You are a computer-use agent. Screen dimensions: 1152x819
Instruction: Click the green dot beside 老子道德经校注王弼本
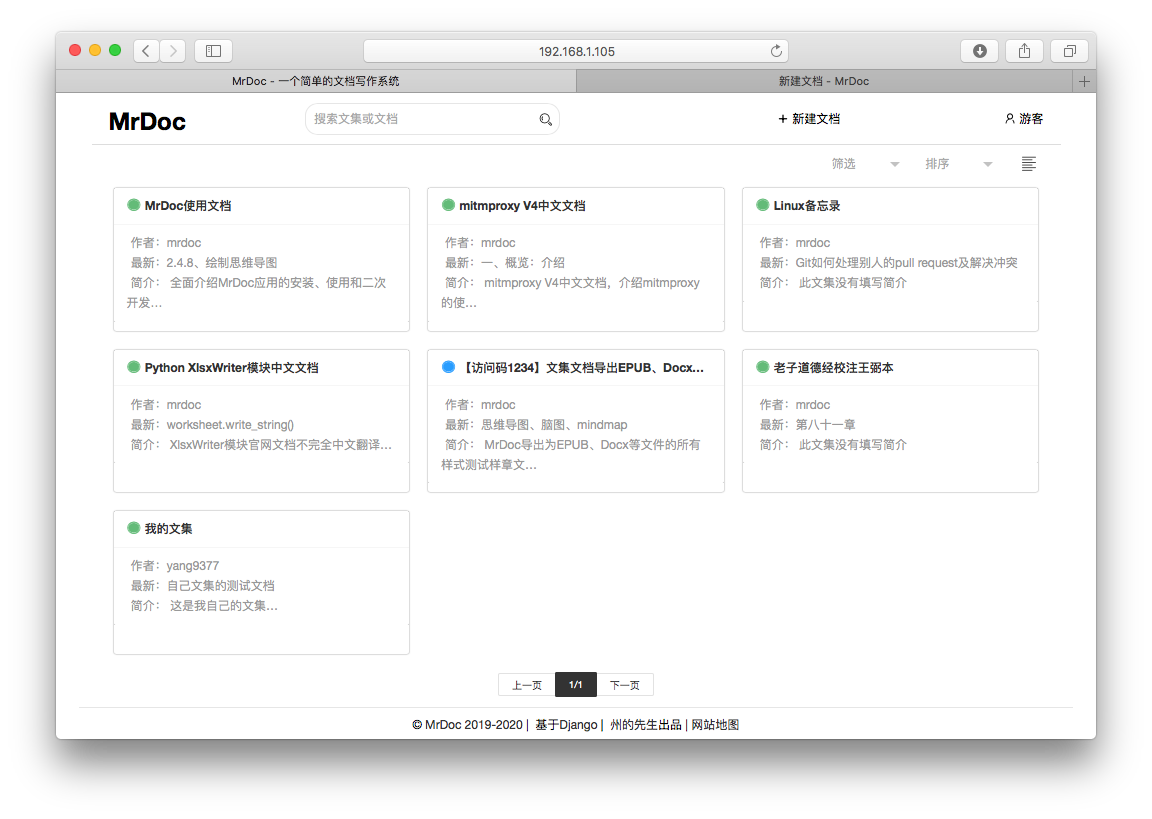click(763, 367)
